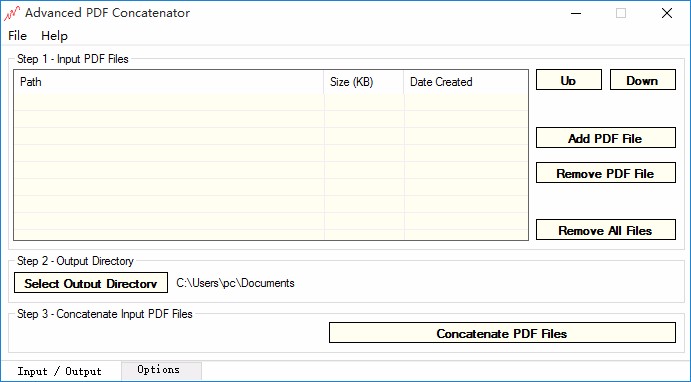Screen dimensions: 691x382
Task: Open the Help menu
Action: point(54,36)
